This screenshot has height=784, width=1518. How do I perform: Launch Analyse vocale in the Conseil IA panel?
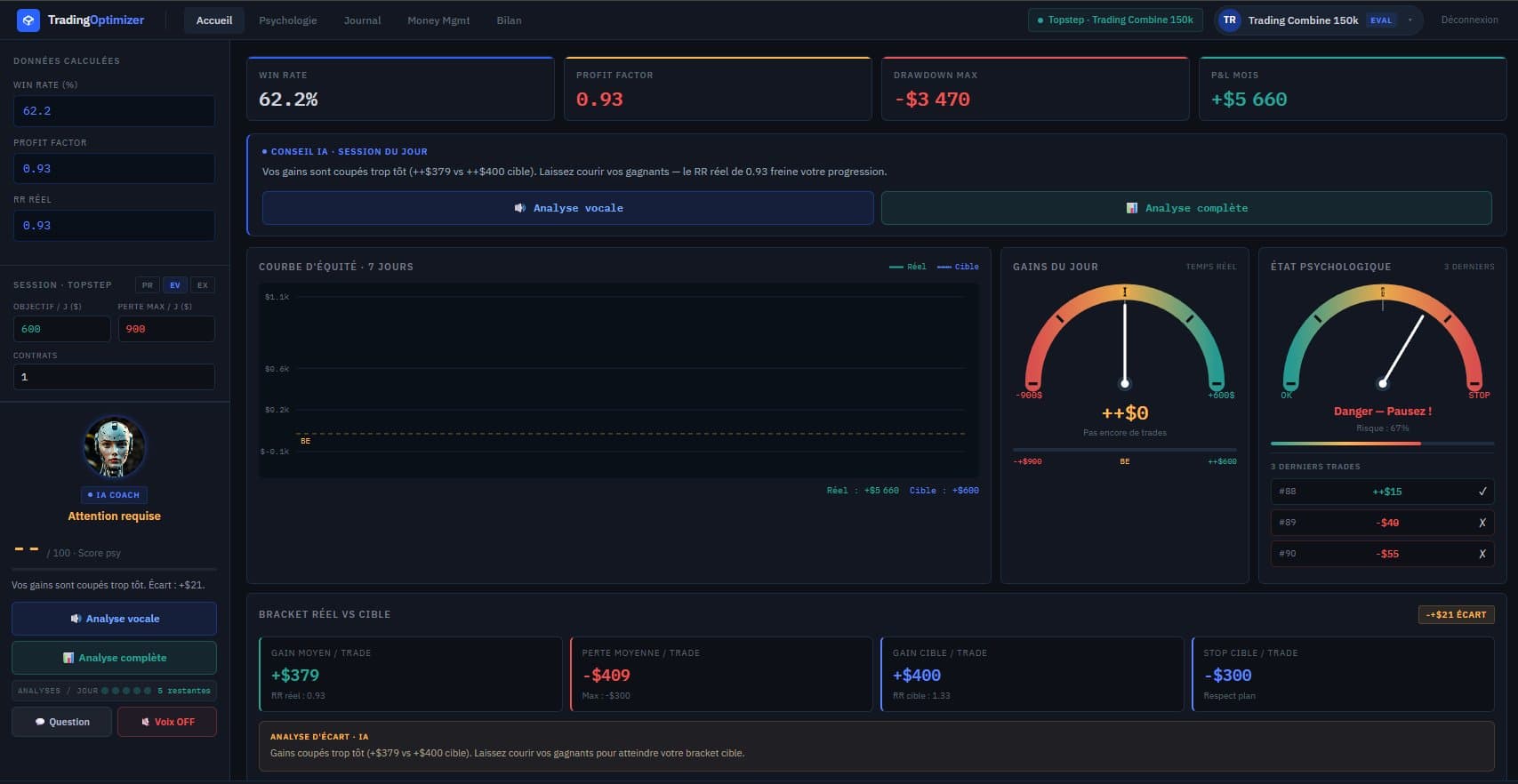point(567,208)
